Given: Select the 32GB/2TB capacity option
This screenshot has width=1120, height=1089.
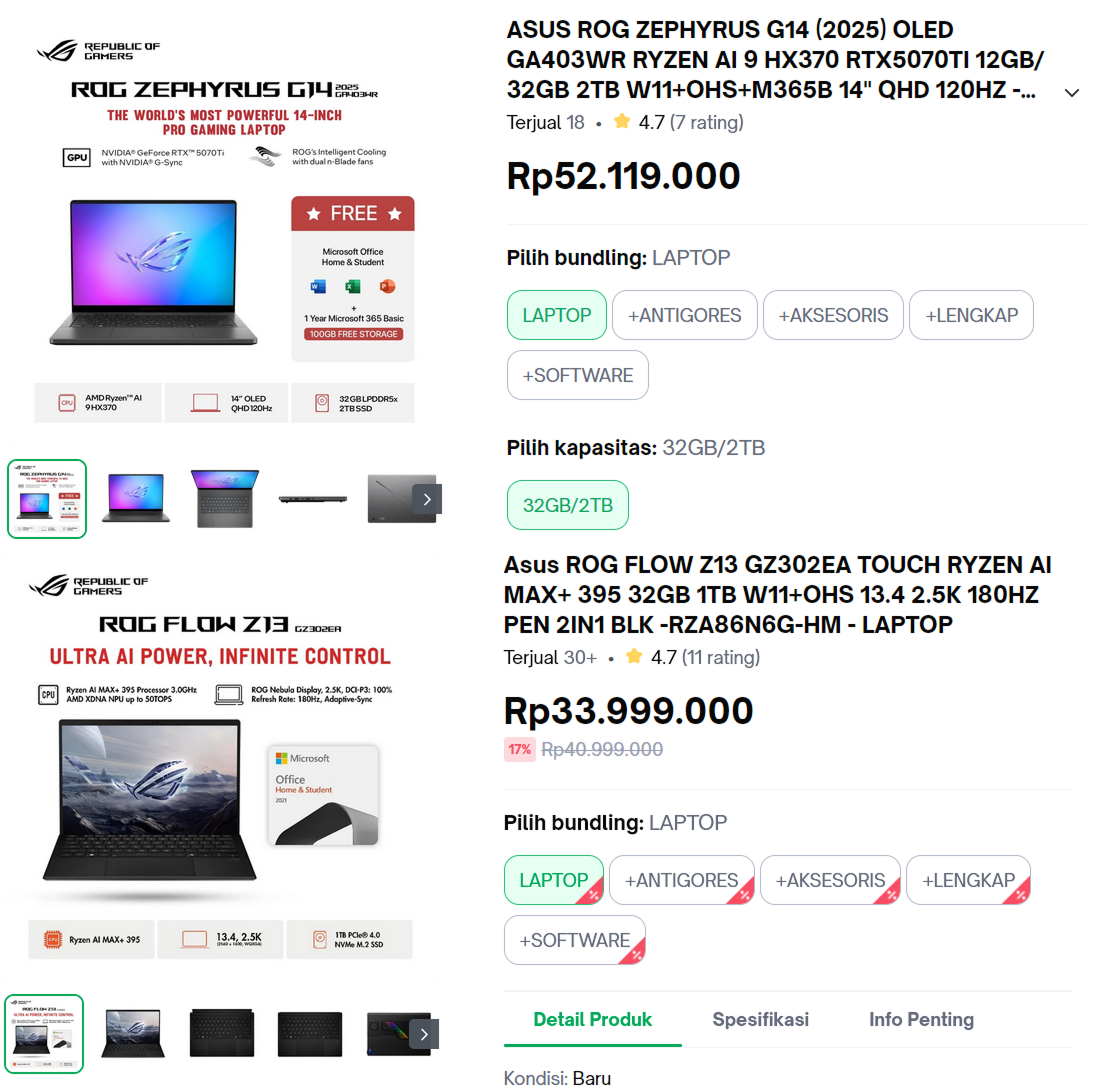Looking at the screenshot, I should (x=568, y=505).
